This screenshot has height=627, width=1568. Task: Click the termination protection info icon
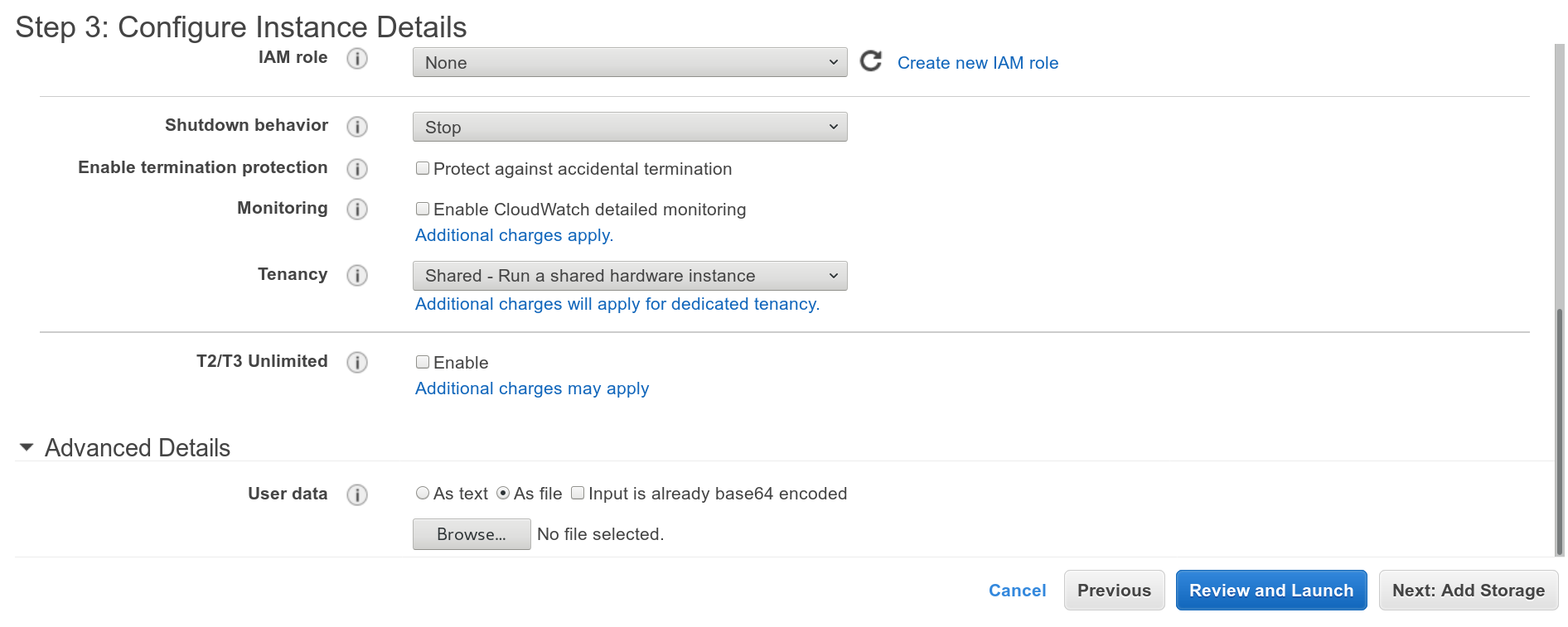click(357, 169)
